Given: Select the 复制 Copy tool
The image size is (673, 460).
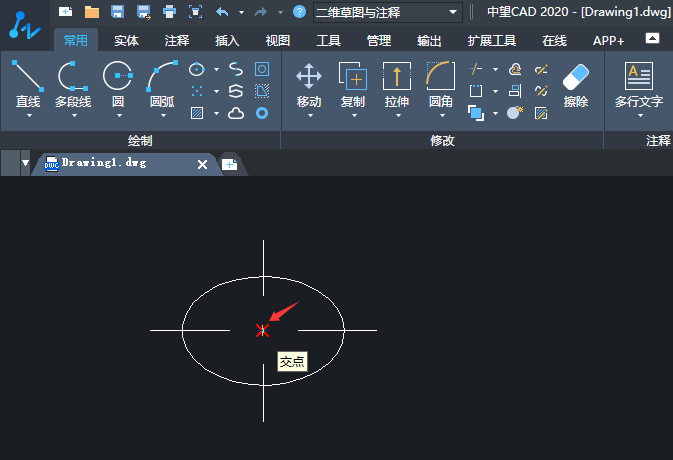Looking at the screenshot, I should [353, 84].
